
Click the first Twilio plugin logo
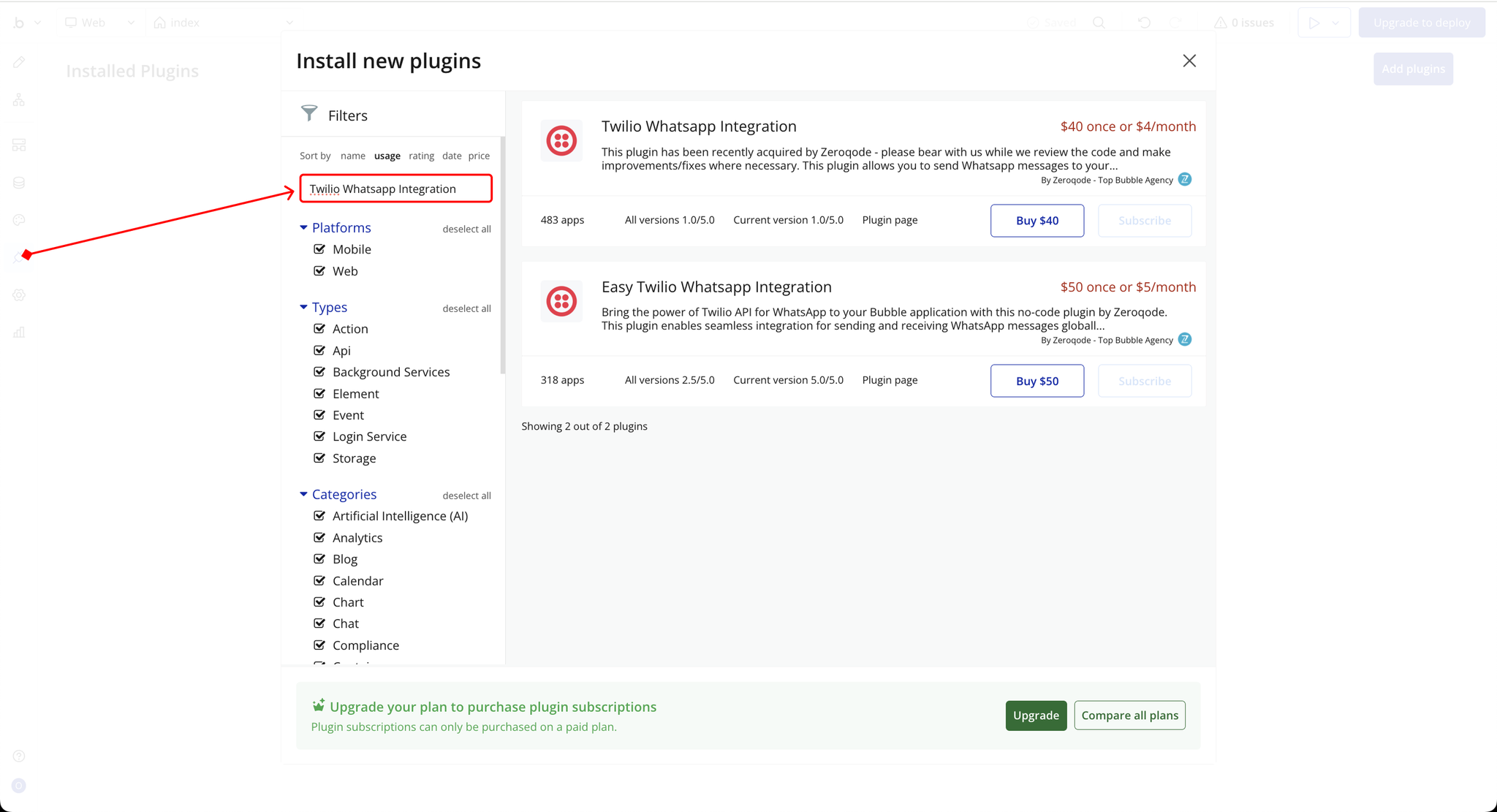click(561, 140)
